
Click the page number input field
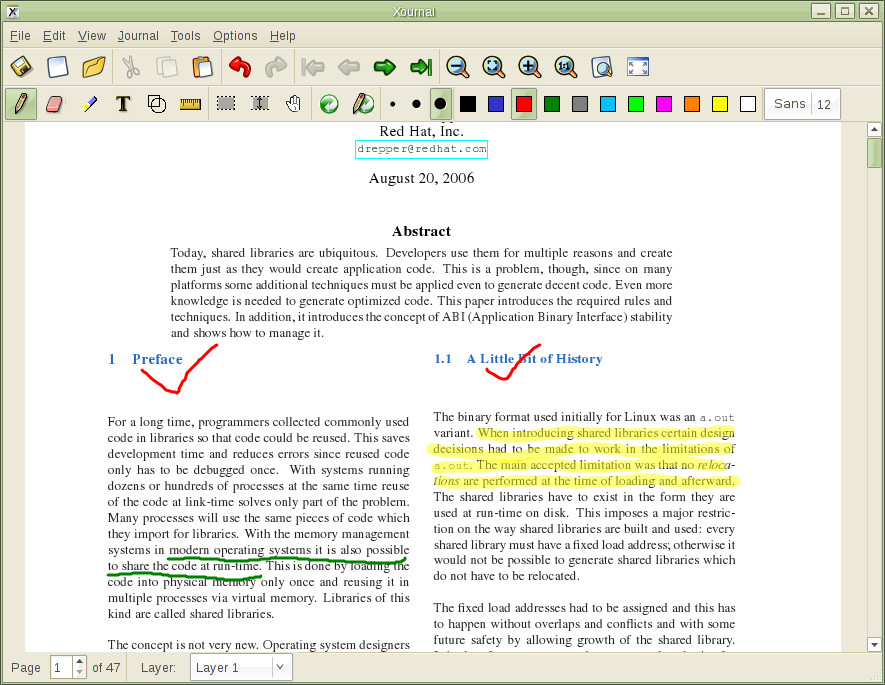tap(62, 668)
